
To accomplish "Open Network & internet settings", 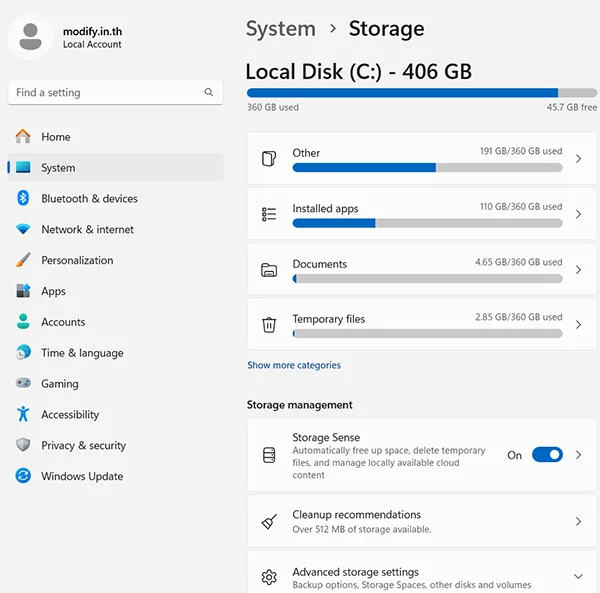I will click(x=115, y=229).
